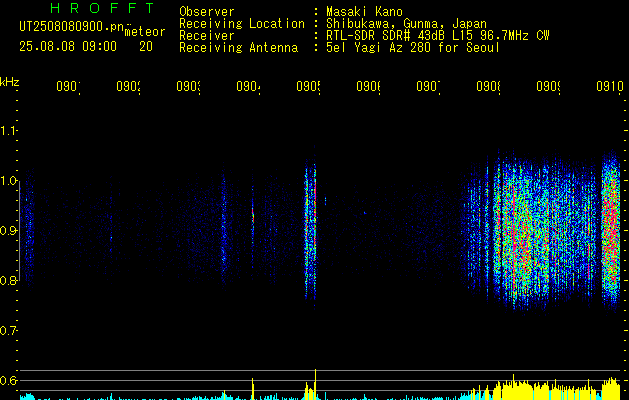Click the 0.9 kHz frequency axis label
Image resolution: width=629 pixels, height=400 pixels.
point(9,230)
